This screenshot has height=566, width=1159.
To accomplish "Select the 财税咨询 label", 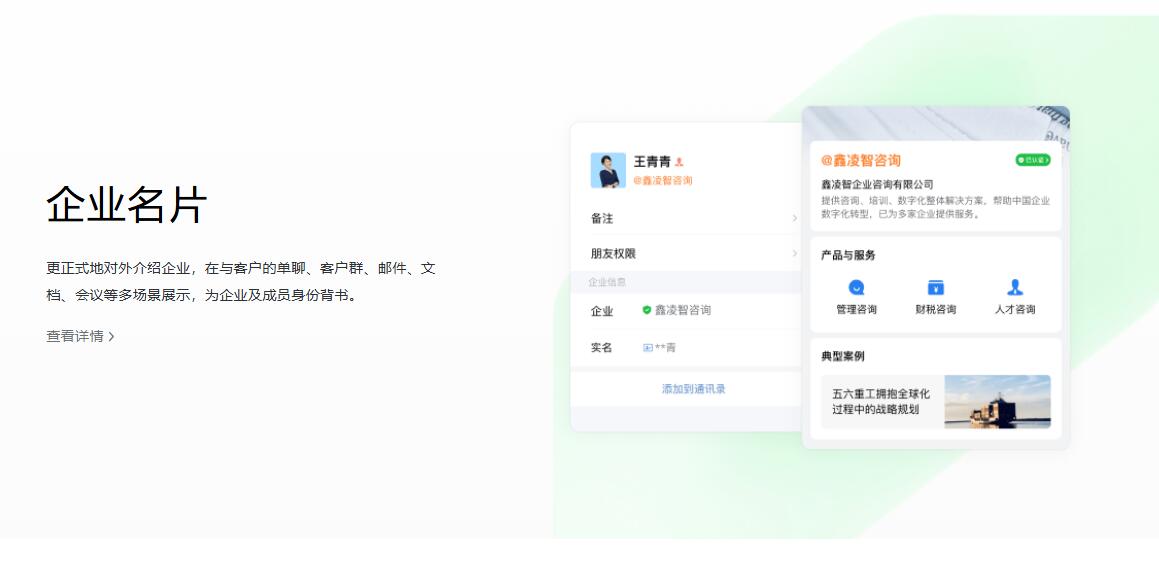I will click(x=936, y=310).
